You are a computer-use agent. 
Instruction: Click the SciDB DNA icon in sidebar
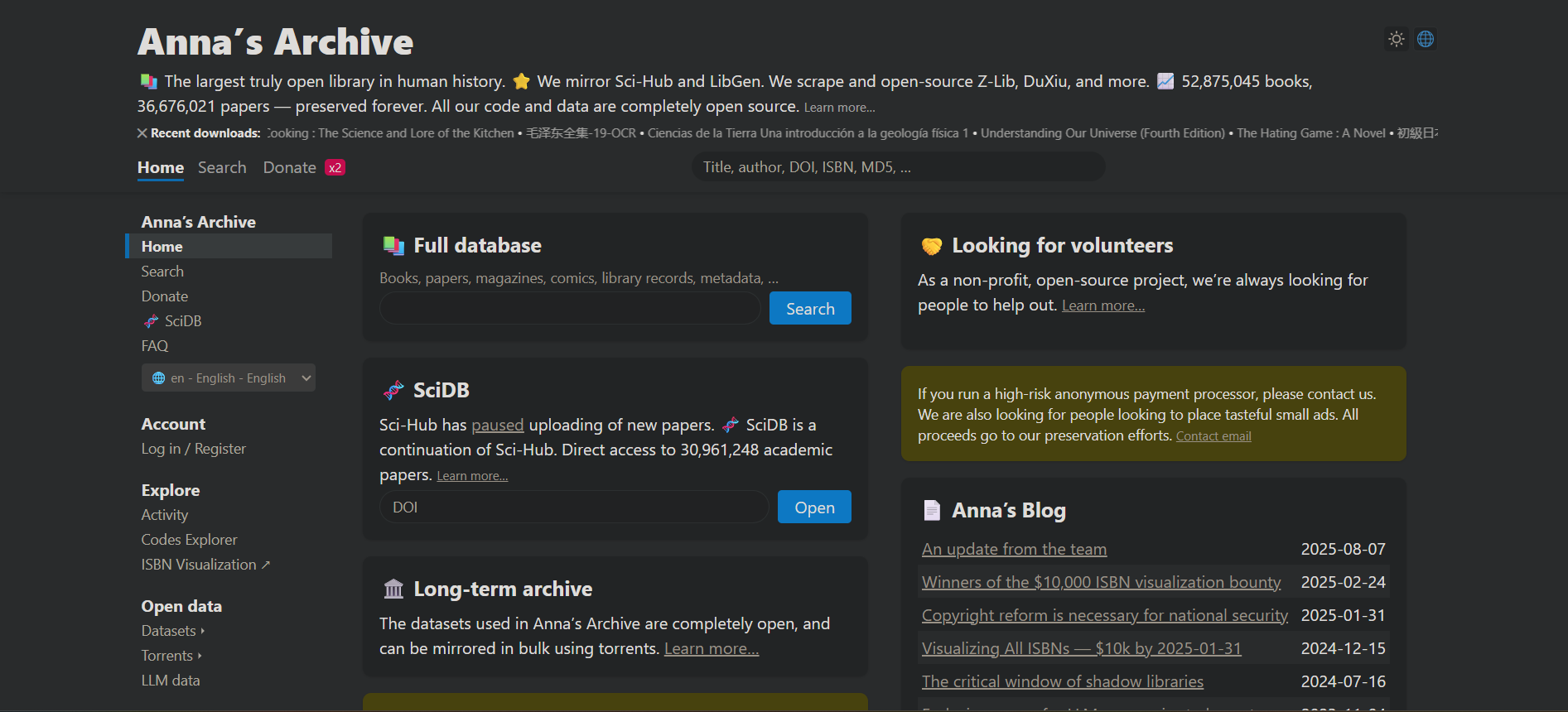151,321
